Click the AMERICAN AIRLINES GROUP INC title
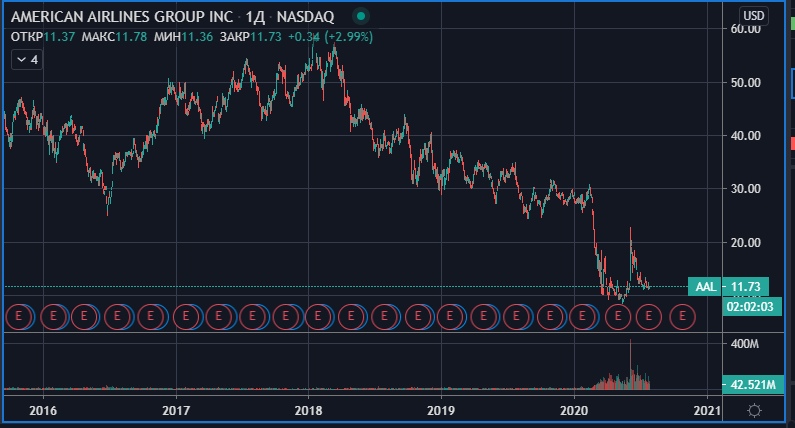 coord(122,17)
